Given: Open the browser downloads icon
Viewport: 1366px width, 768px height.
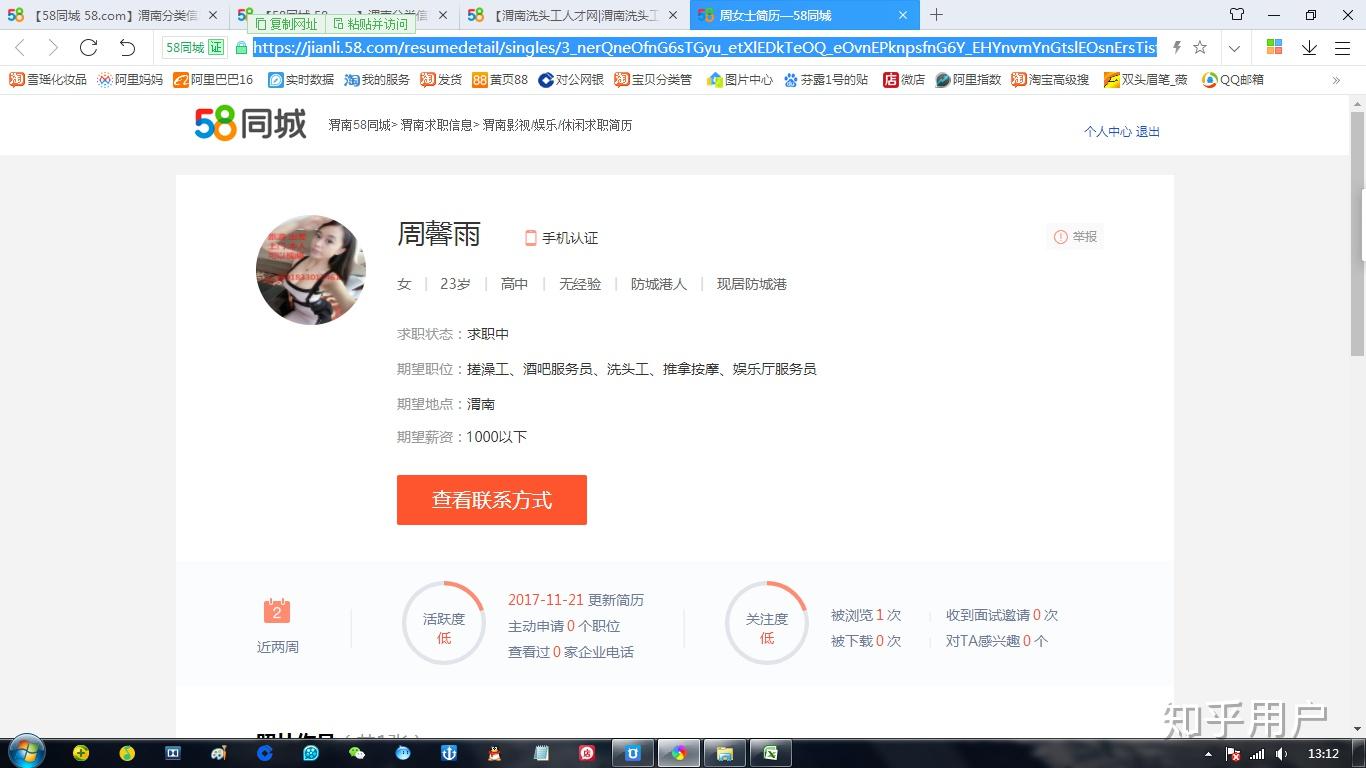Looking at the screenshot, I should 1309,47.
